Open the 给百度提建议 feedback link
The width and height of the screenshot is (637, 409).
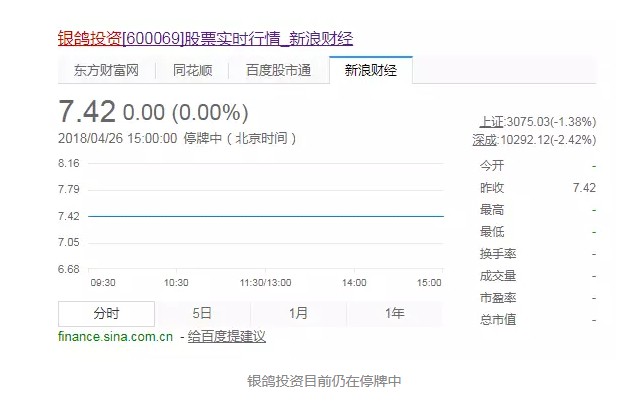point(227,337)
